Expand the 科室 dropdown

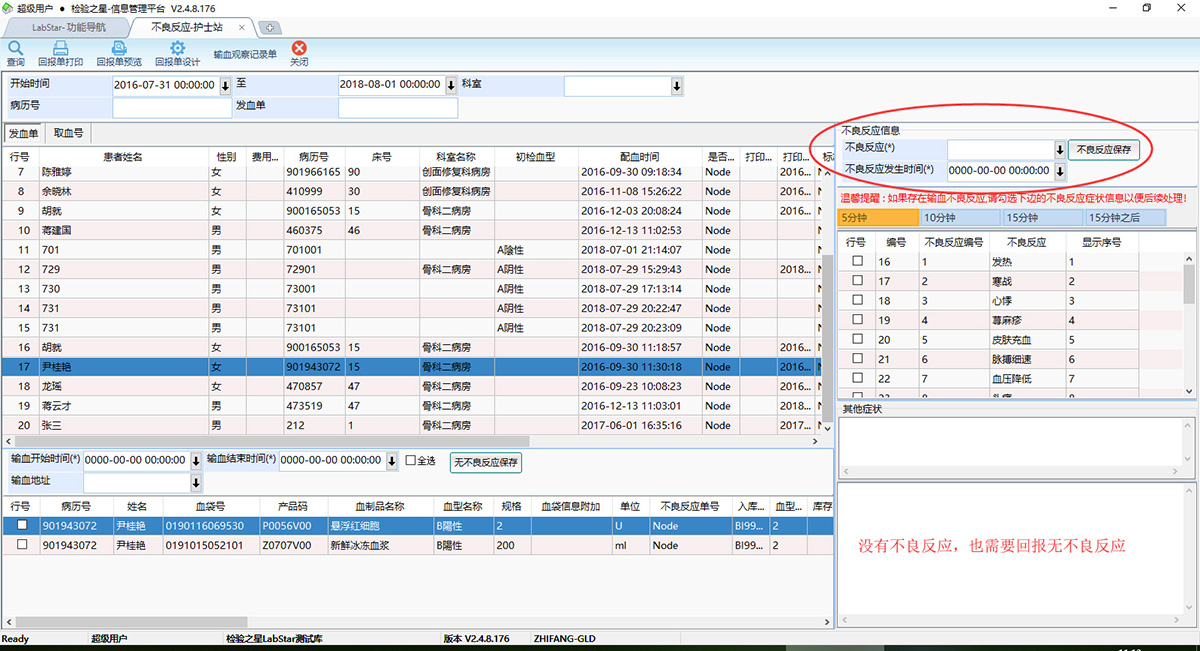coord(677,86)
